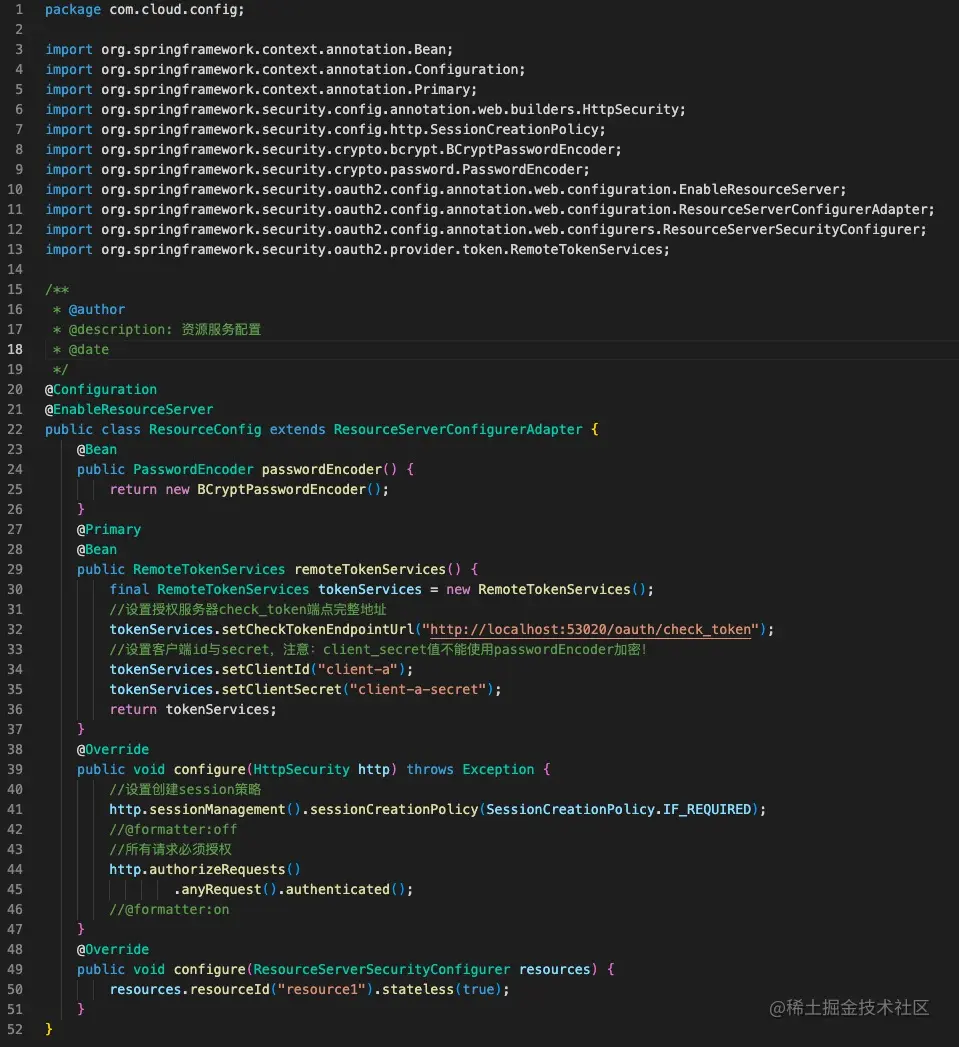
Task: Click line number 39 in the gutter
Action: [x=15, y=770]
